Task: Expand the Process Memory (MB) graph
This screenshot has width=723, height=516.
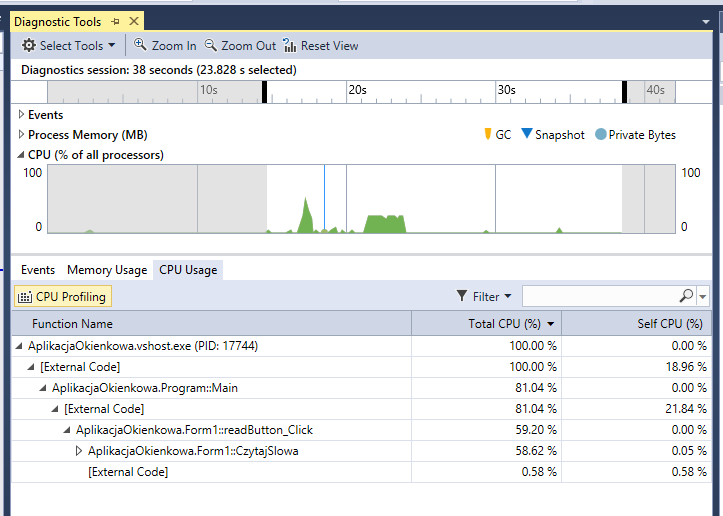Action: 21,135
